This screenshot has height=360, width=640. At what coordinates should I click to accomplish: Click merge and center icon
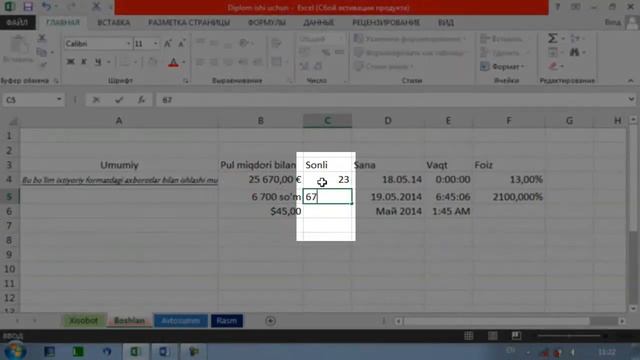(x=276, y=62)
